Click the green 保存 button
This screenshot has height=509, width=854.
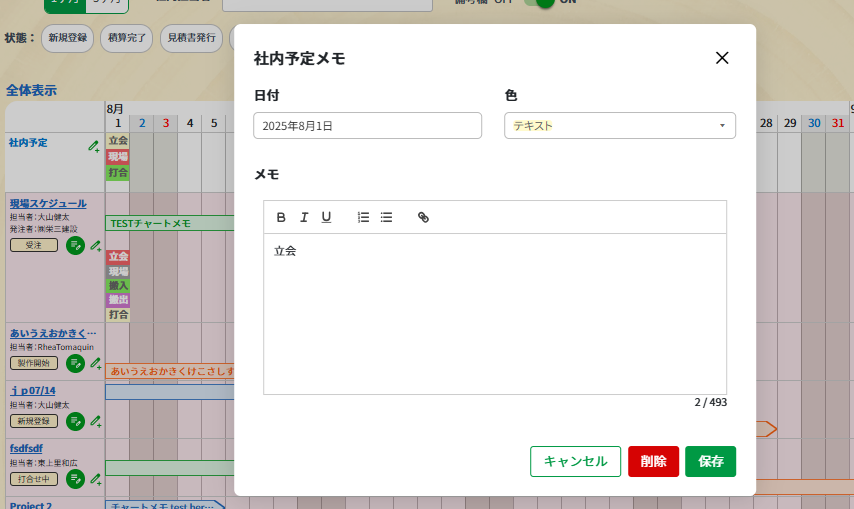click(711, 462)
